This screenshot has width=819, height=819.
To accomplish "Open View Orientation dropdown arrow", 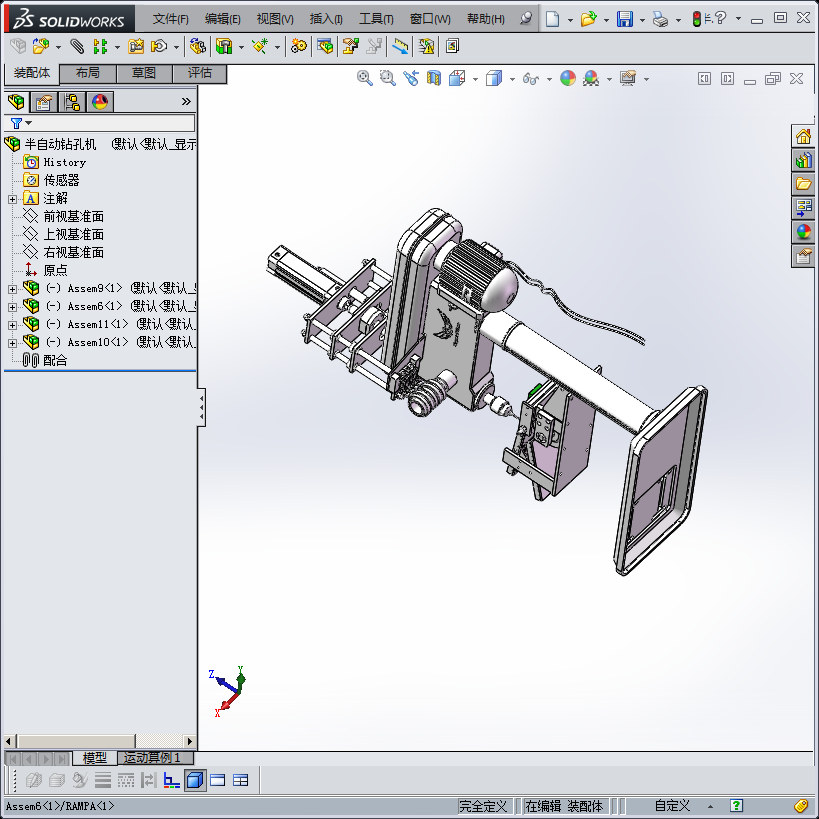I will coord(475,79).
